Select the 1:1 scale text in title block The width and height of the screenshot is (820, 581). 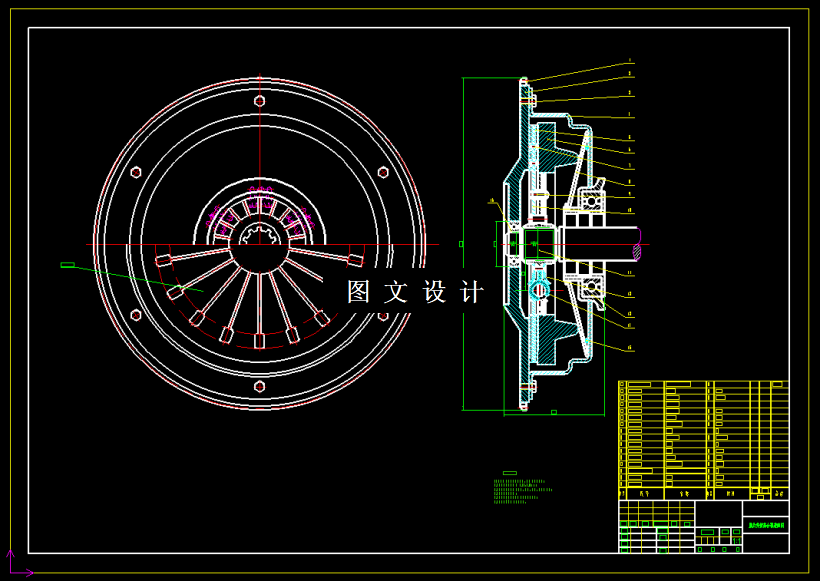(736, 540)
